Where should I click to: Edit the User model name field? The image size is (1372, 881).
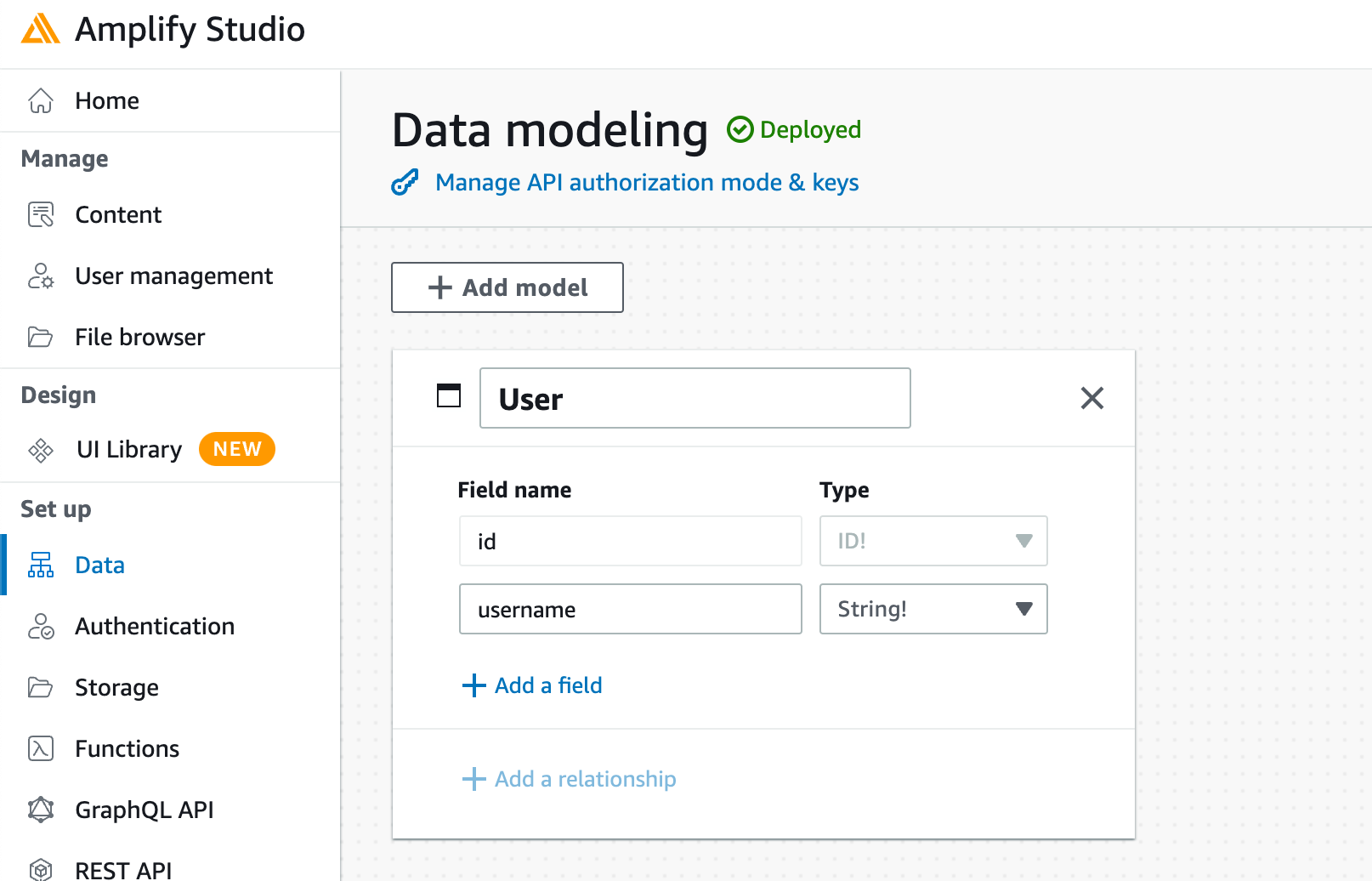[x=695, y=398]
